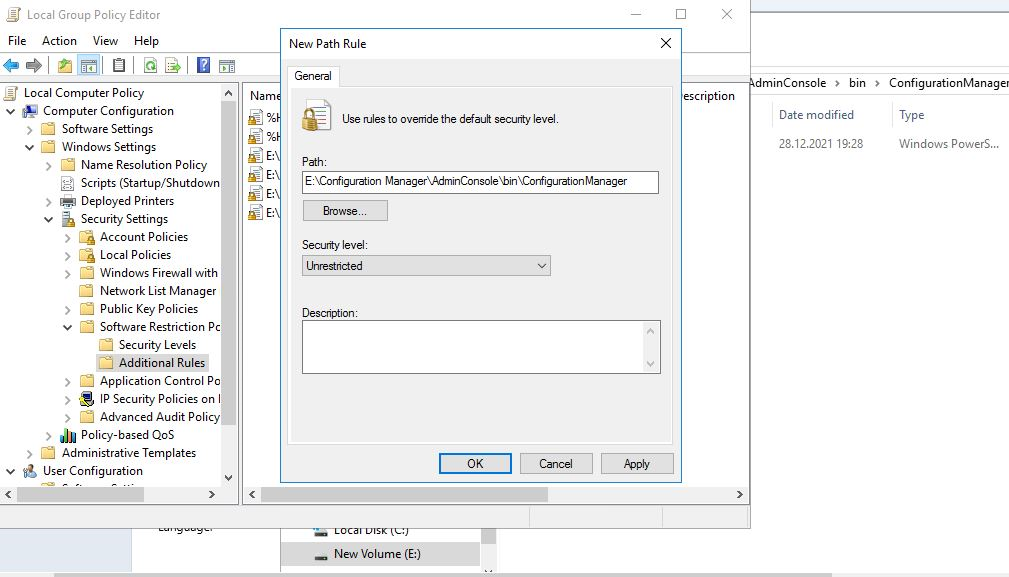This screenshot has height=577, width=1009.
Task: Close the New Path Rule dialog
Action: (666, 43)
